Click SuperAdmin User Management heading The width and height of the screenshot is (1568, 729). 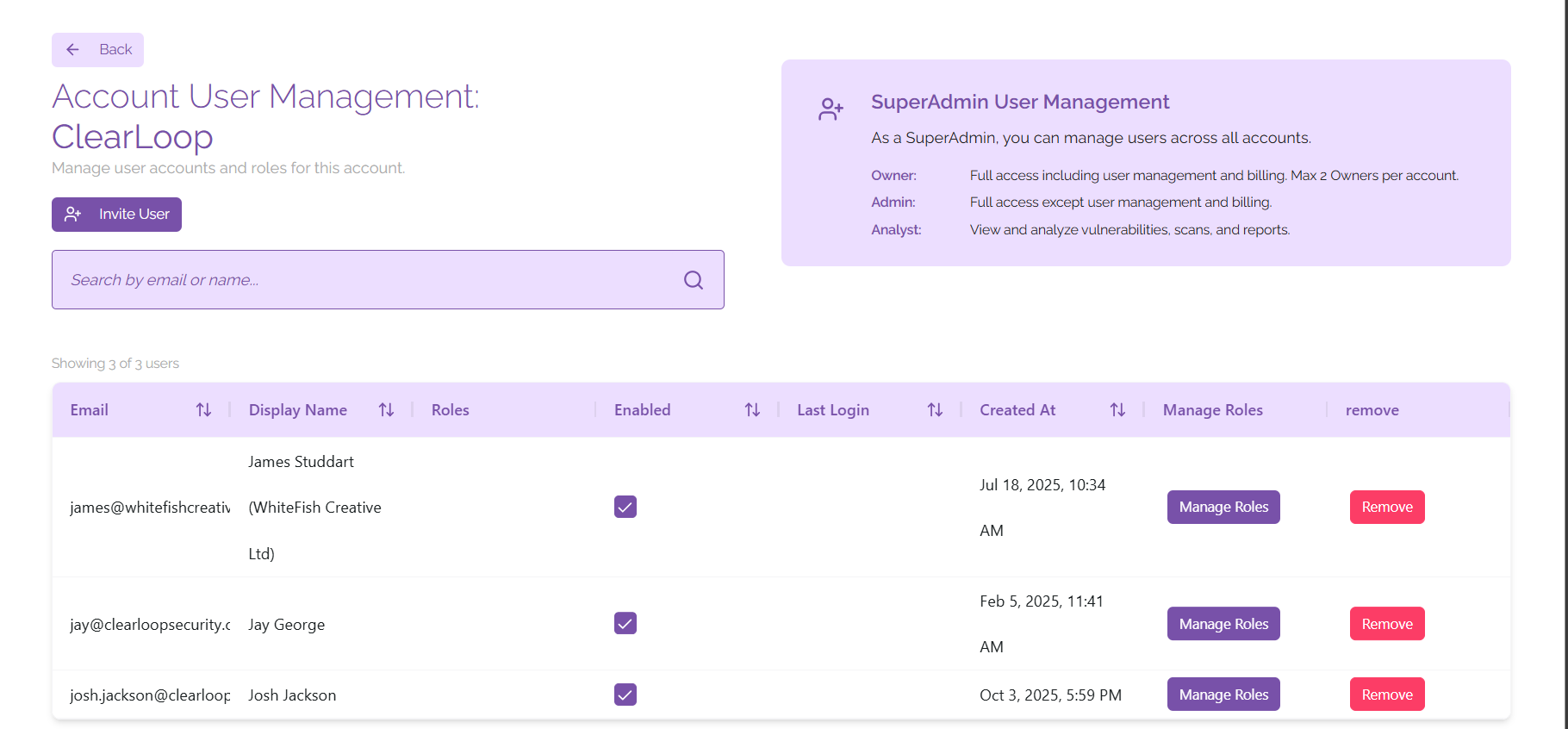1020,102
